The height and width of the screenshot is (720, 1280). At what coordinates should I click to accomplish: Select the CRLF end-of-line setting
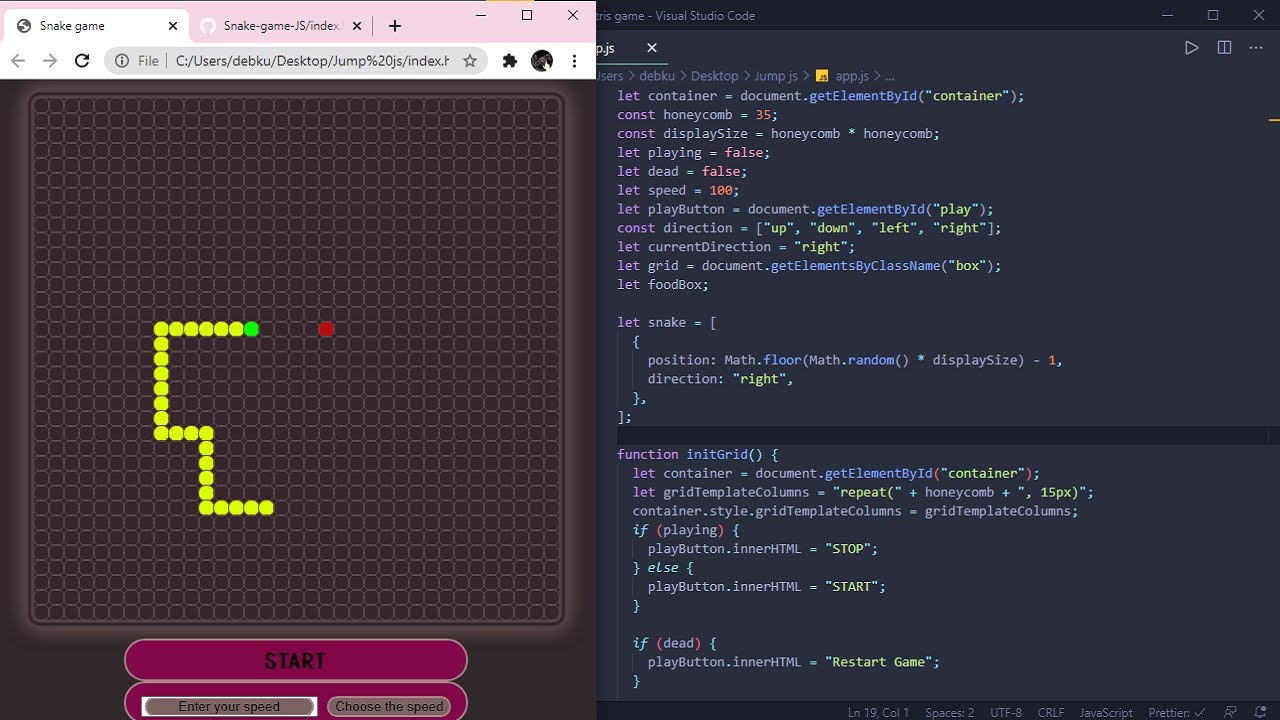1051,712
